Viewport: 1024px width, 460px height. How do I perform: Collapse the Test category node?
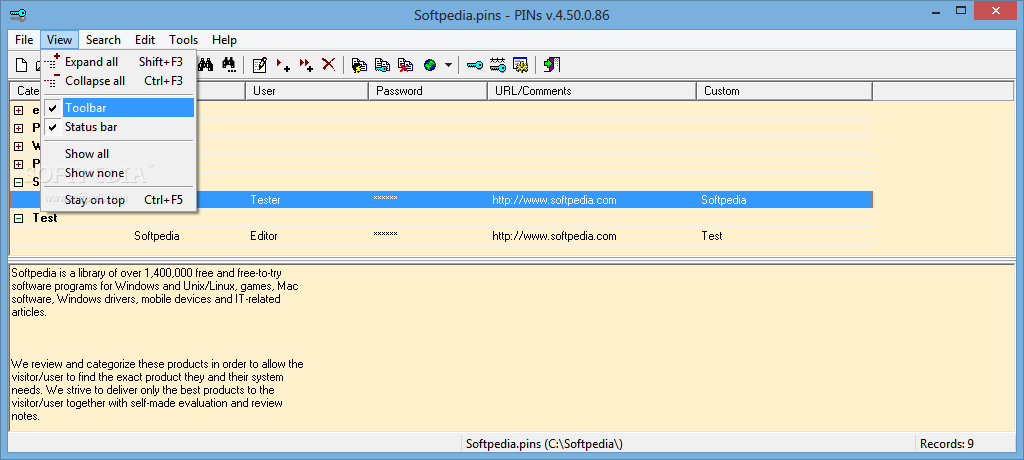point(18,218)
